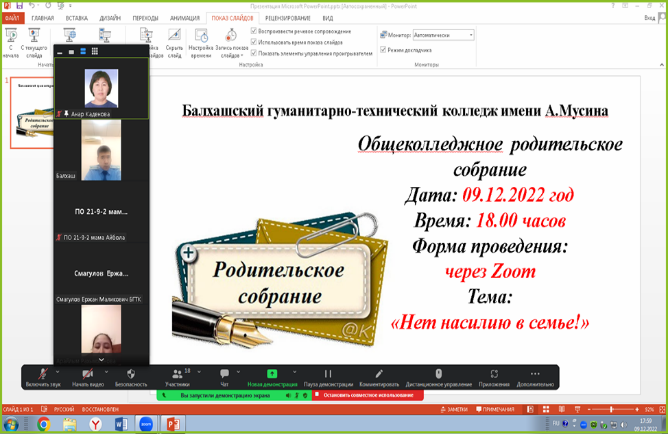
Task: Open Remote control (Дистанционное управление) mouse icon
Action: click(438, 374)
